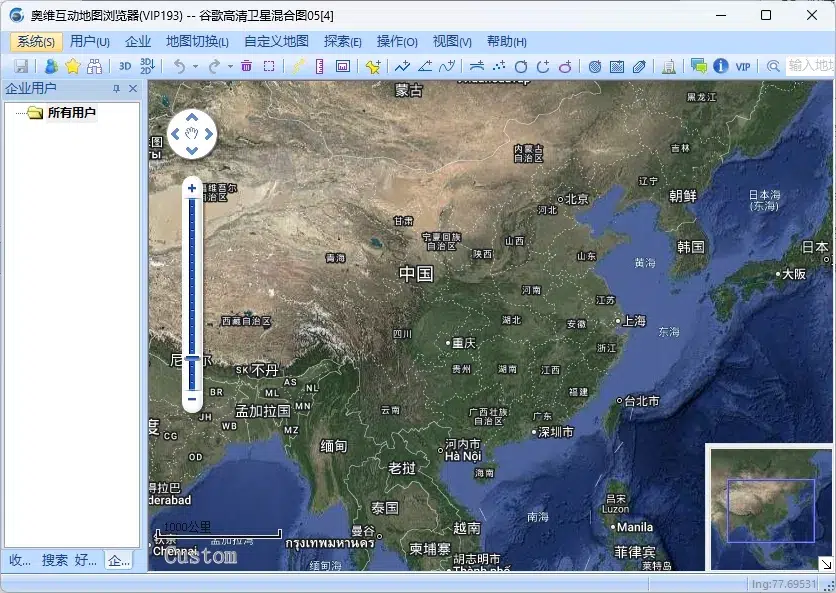This screenshot has height=593, width=836.
Task: Click the attachment paperclip icon
Action: tap(640, 67)
